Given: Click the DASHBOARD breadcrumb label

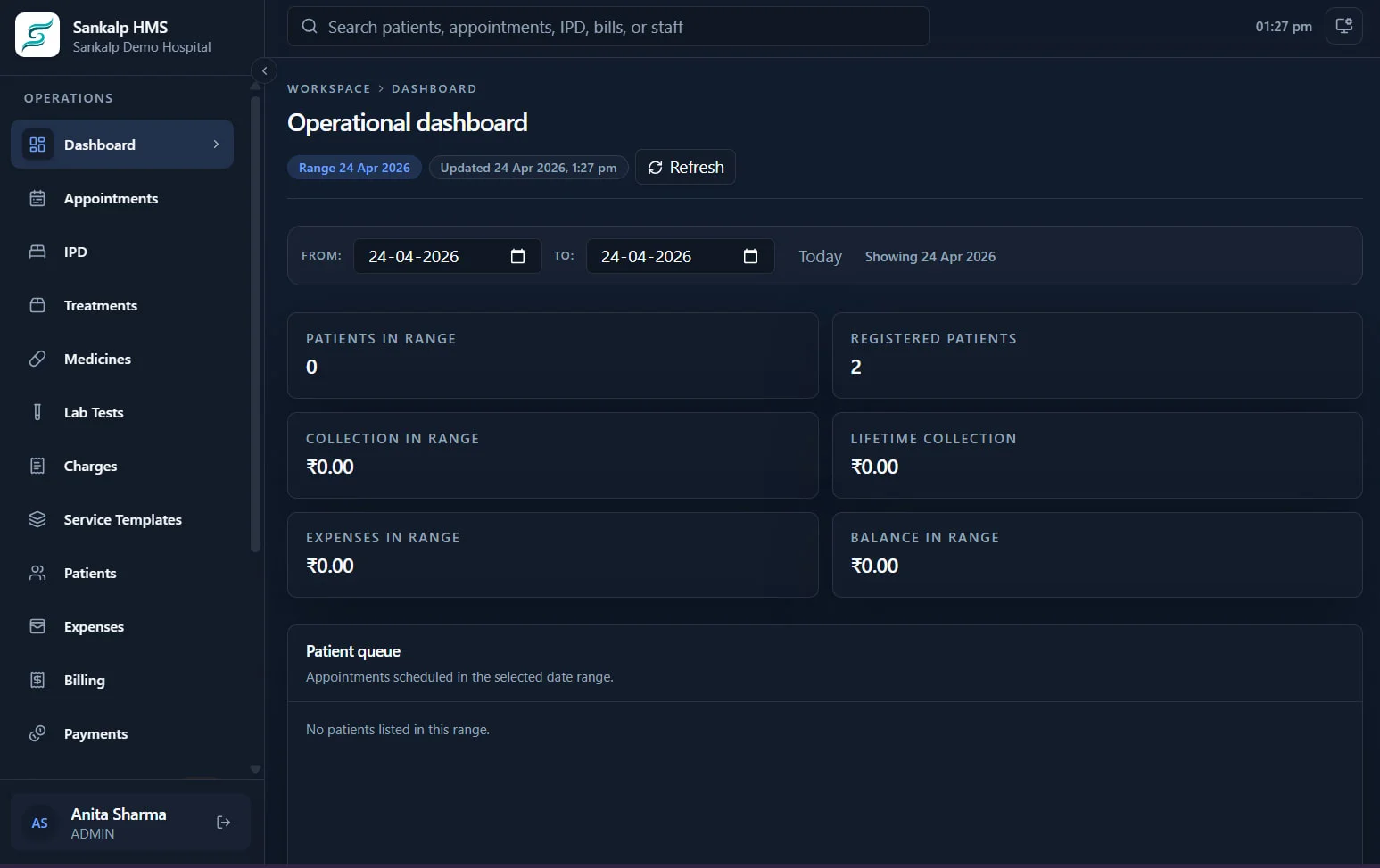Looking at the screenshot, I should 434,88.
